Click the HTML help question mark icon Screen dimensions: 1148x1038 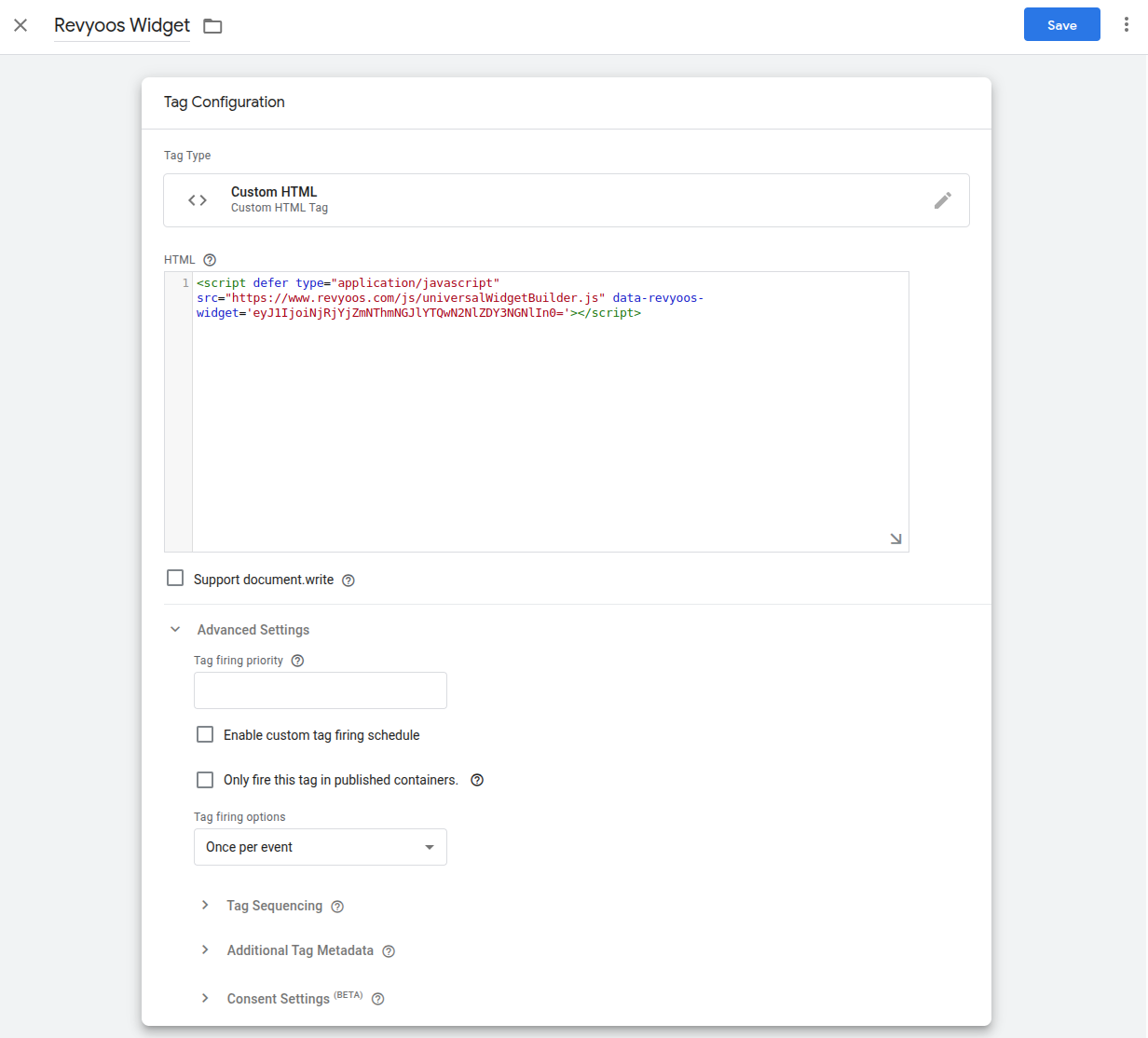pyautogui.click(x=210, y=260)
